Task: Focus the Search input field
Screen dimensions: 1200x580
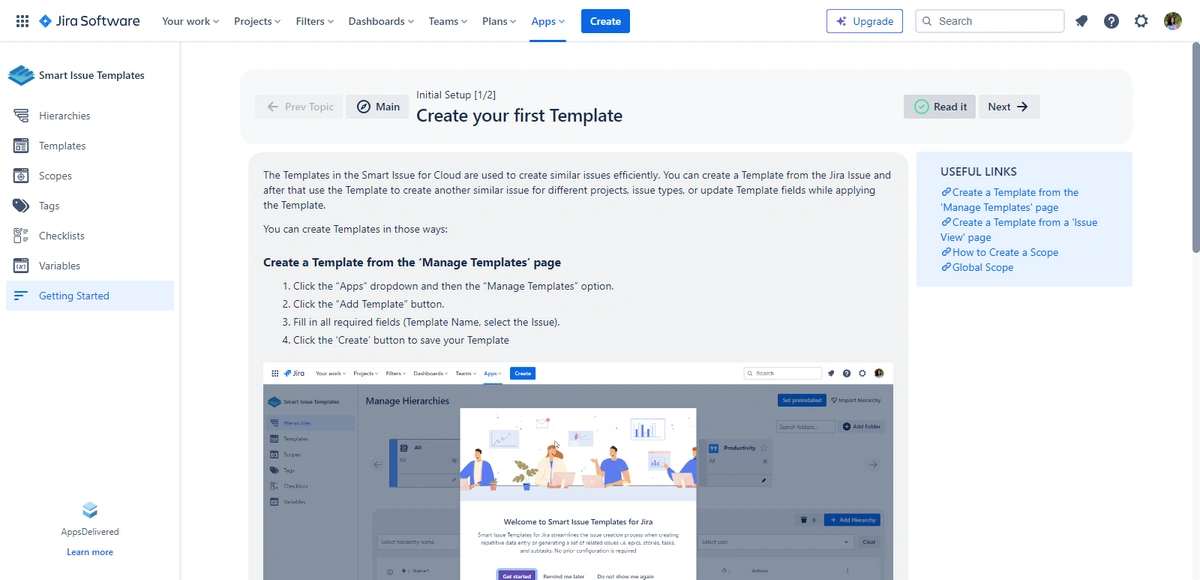Action: tap(989, 21)
